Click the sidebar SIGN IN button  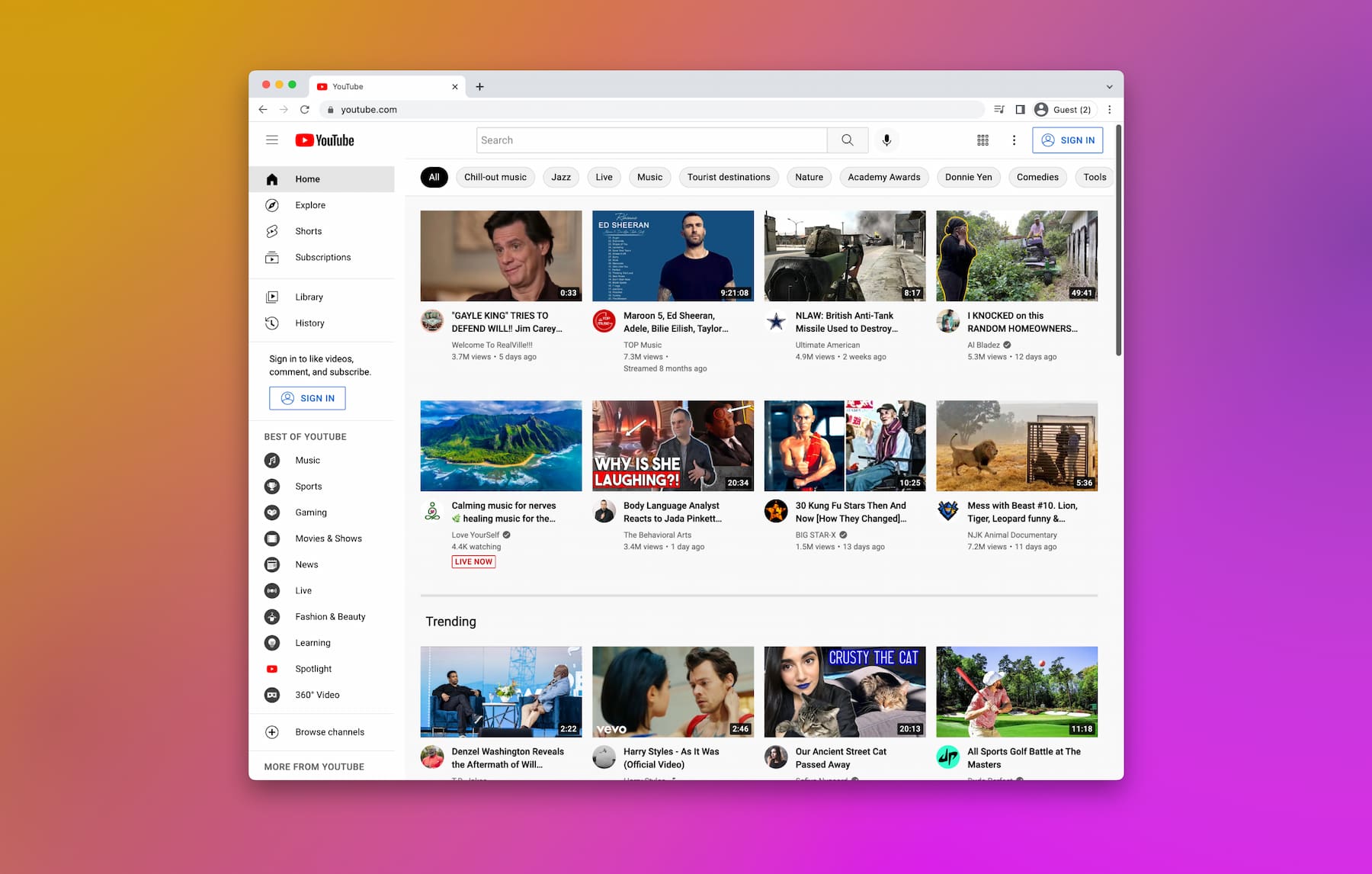(x=307, y=398)
